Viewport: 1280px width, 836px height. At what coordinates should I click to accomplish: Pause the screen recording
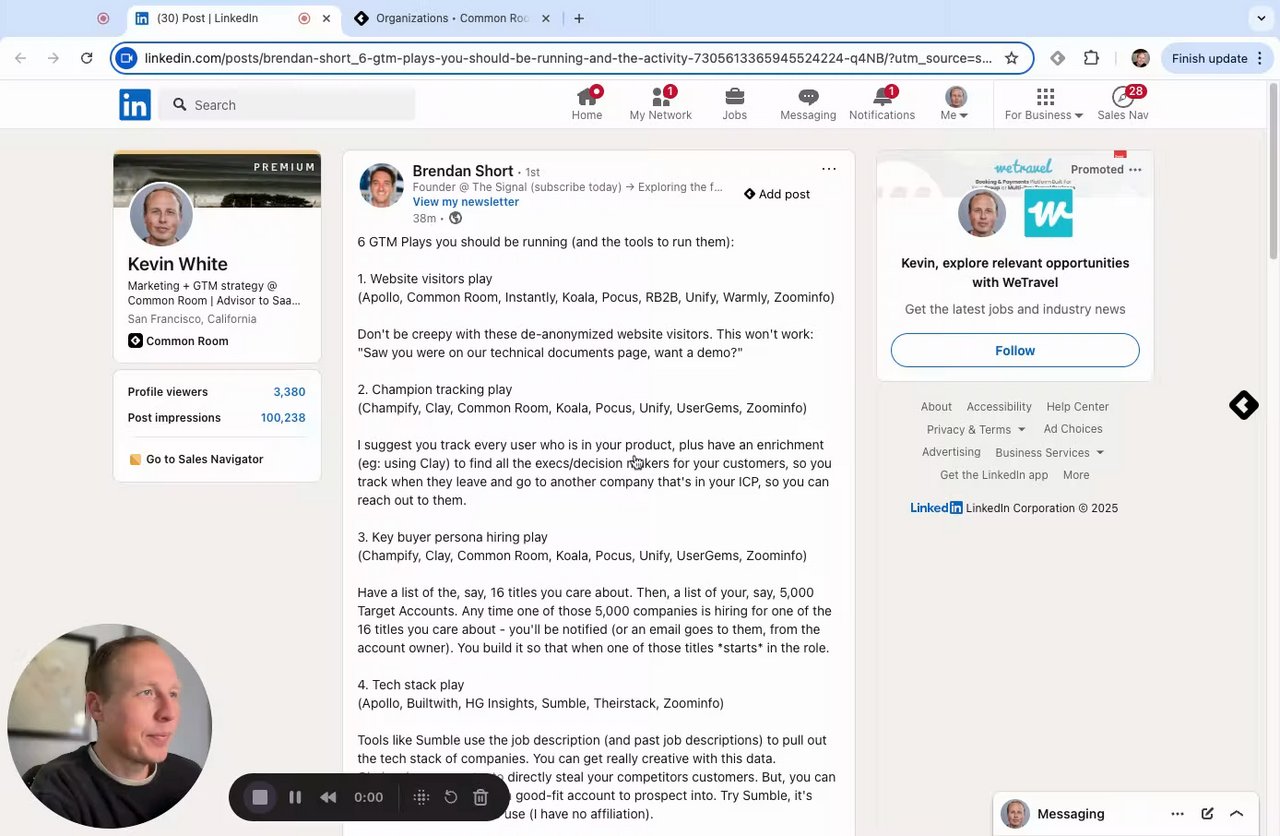pyautogui.click(x=295, y=797)
